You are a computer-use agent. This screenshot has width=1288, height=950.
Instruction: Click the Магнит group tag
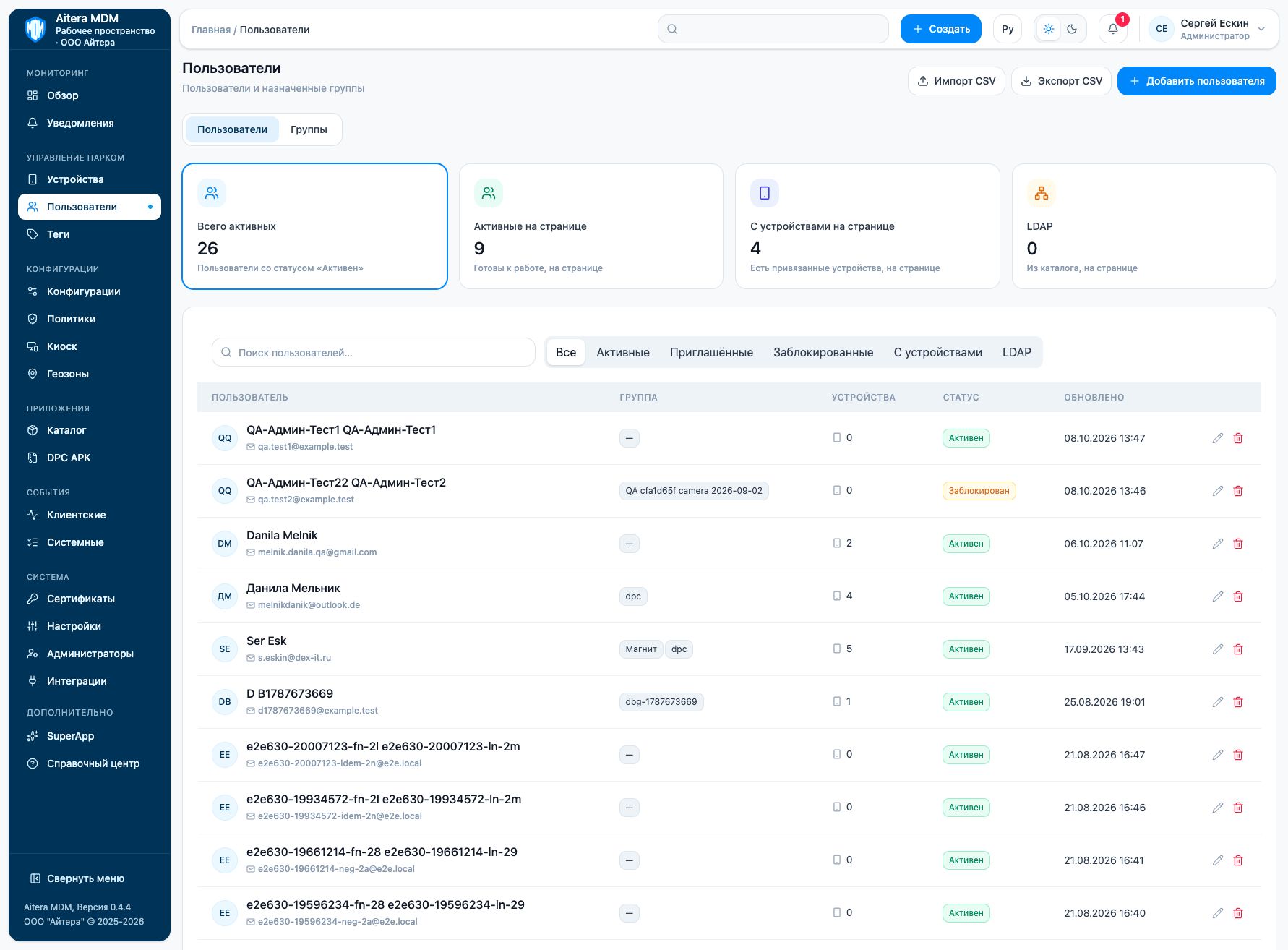tap(641, 649)
